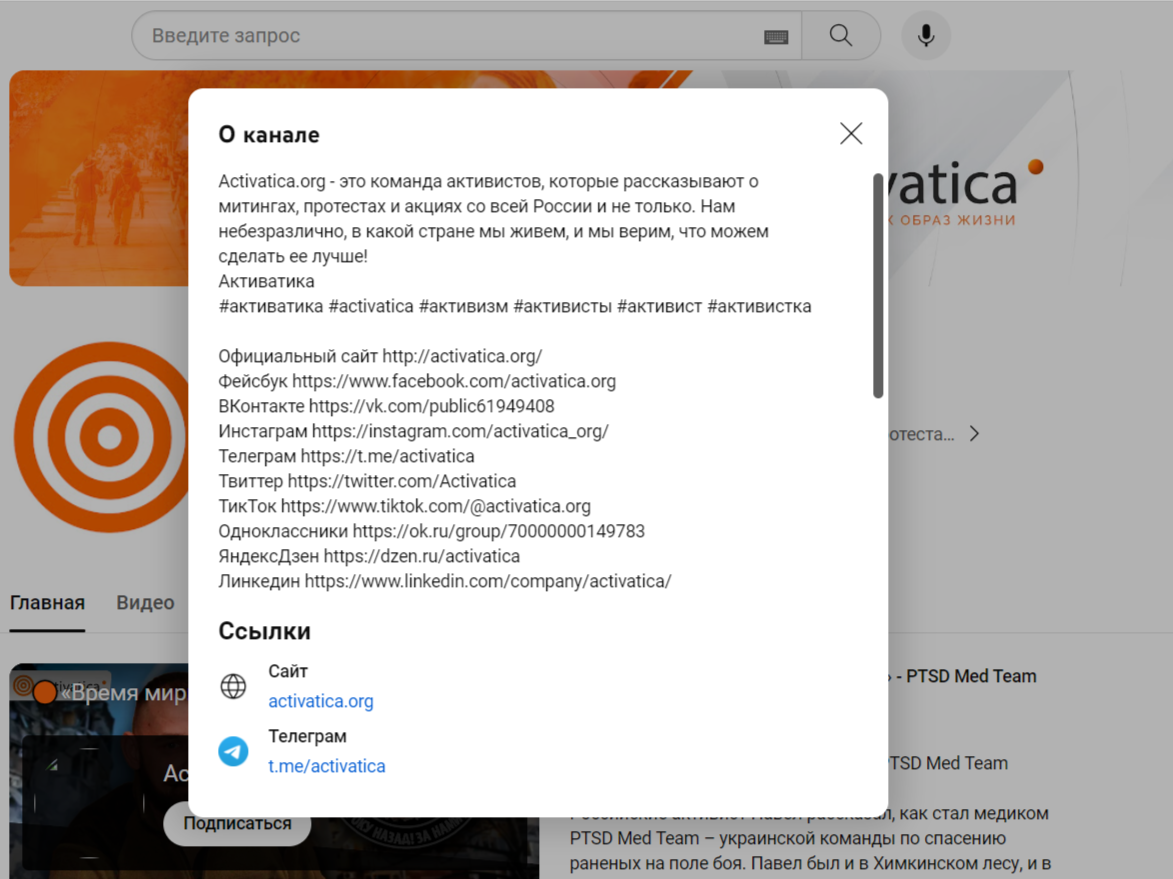Open the t.me/activatica Telegram link

coord(327,766)
